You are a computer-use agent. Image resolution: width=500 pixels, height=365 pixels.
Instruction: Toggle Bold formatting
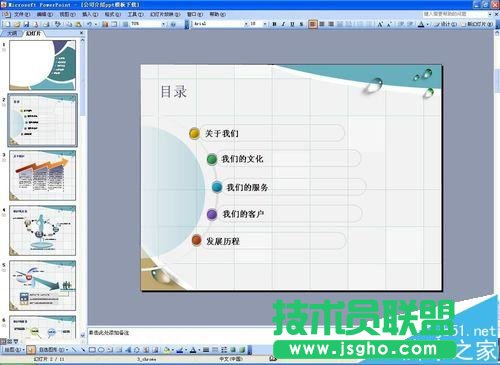click(274, 24)
